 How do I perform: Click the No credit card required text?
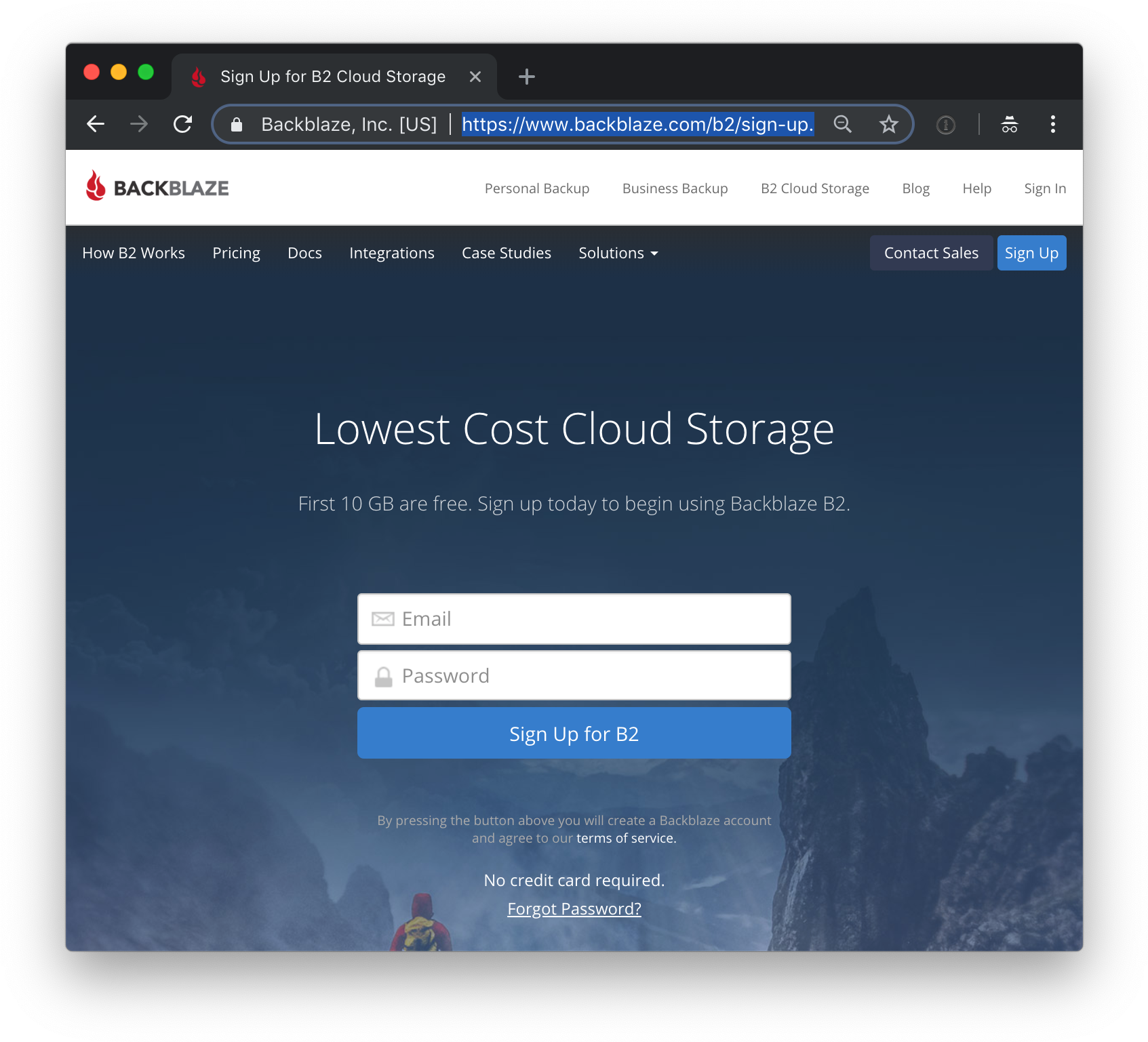pyautogui.click(x=574, y=880)
